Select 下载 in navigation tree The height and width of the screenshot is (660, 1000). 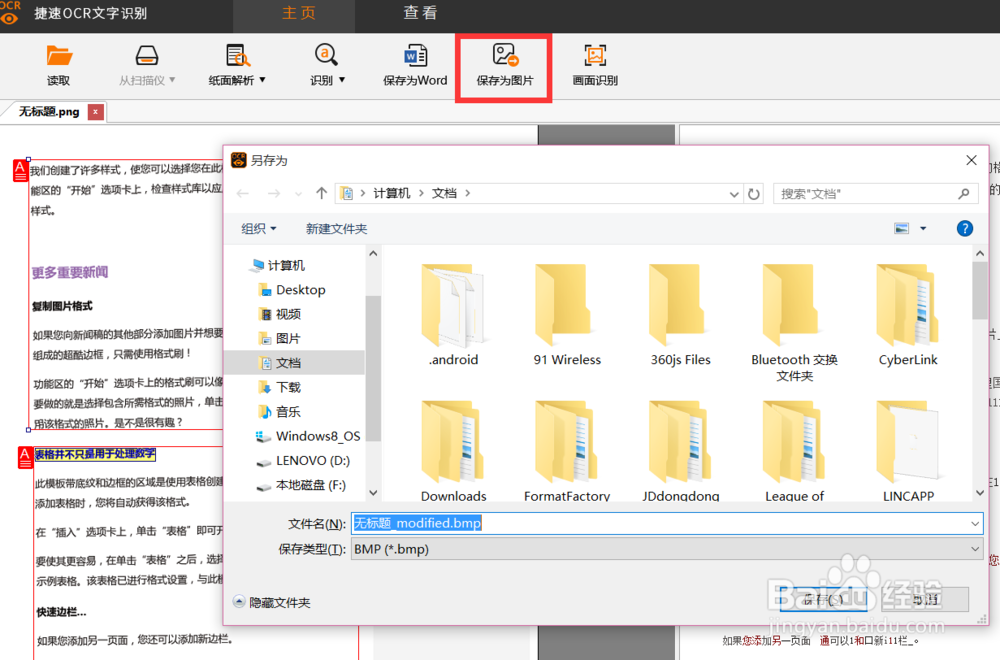(x=279, y=387)
